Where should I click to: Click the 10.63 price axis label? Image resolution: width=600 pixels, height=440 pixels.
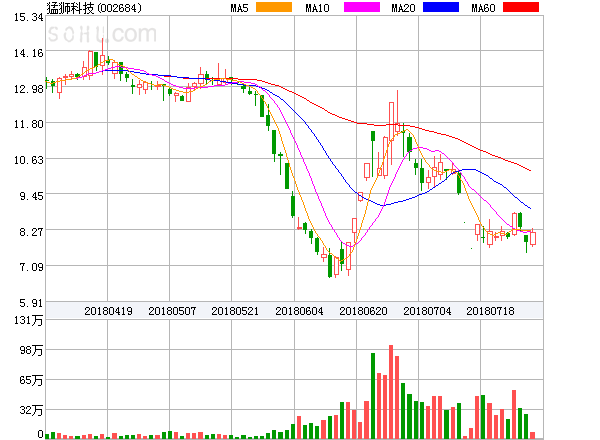(29, 160)
